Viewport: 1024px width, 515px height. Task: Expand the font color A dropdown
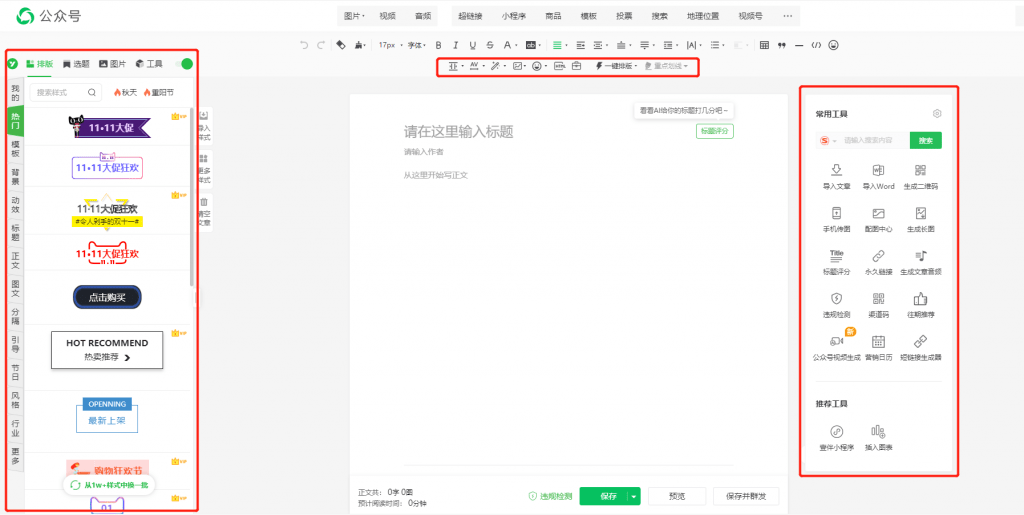tap(516, 46)
